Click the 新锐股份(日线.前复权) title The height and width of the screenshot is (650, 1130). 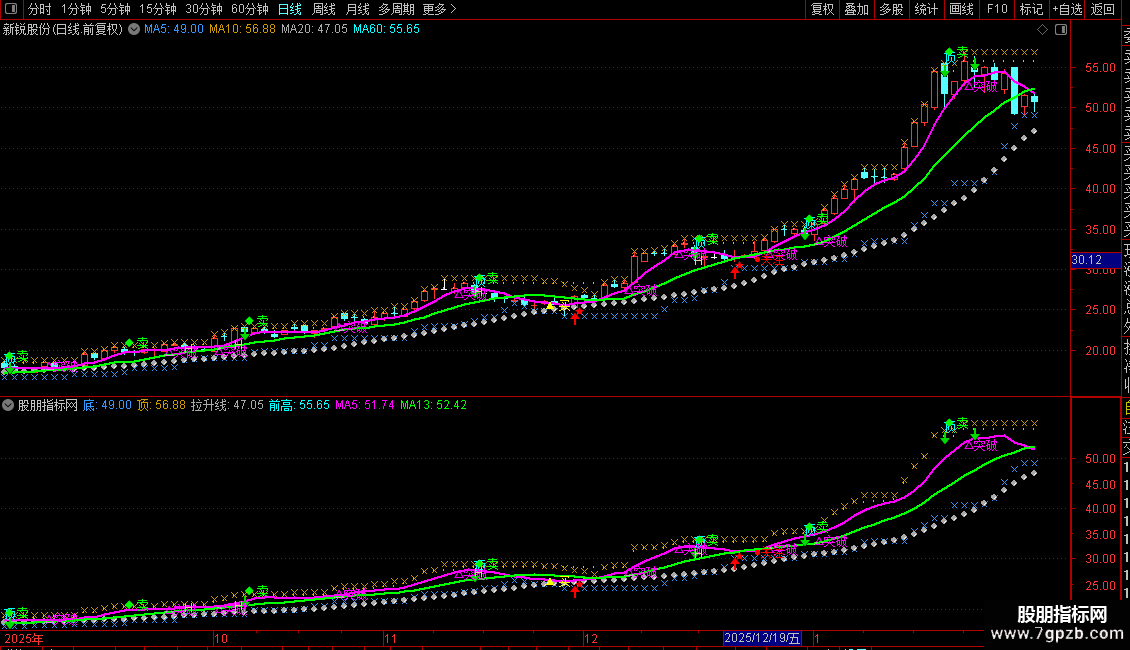[x=63, y=30]
